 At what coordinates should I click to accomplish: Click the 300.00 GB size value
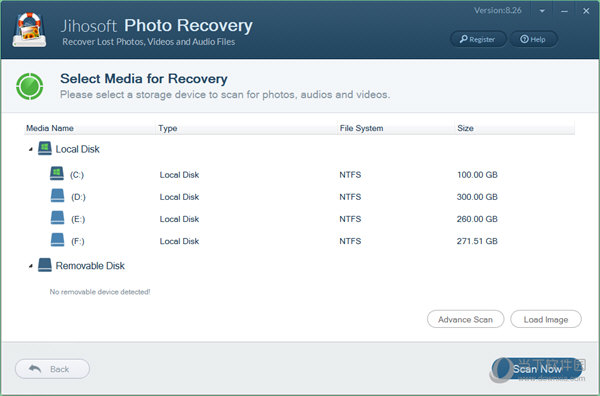coord(477,197)
